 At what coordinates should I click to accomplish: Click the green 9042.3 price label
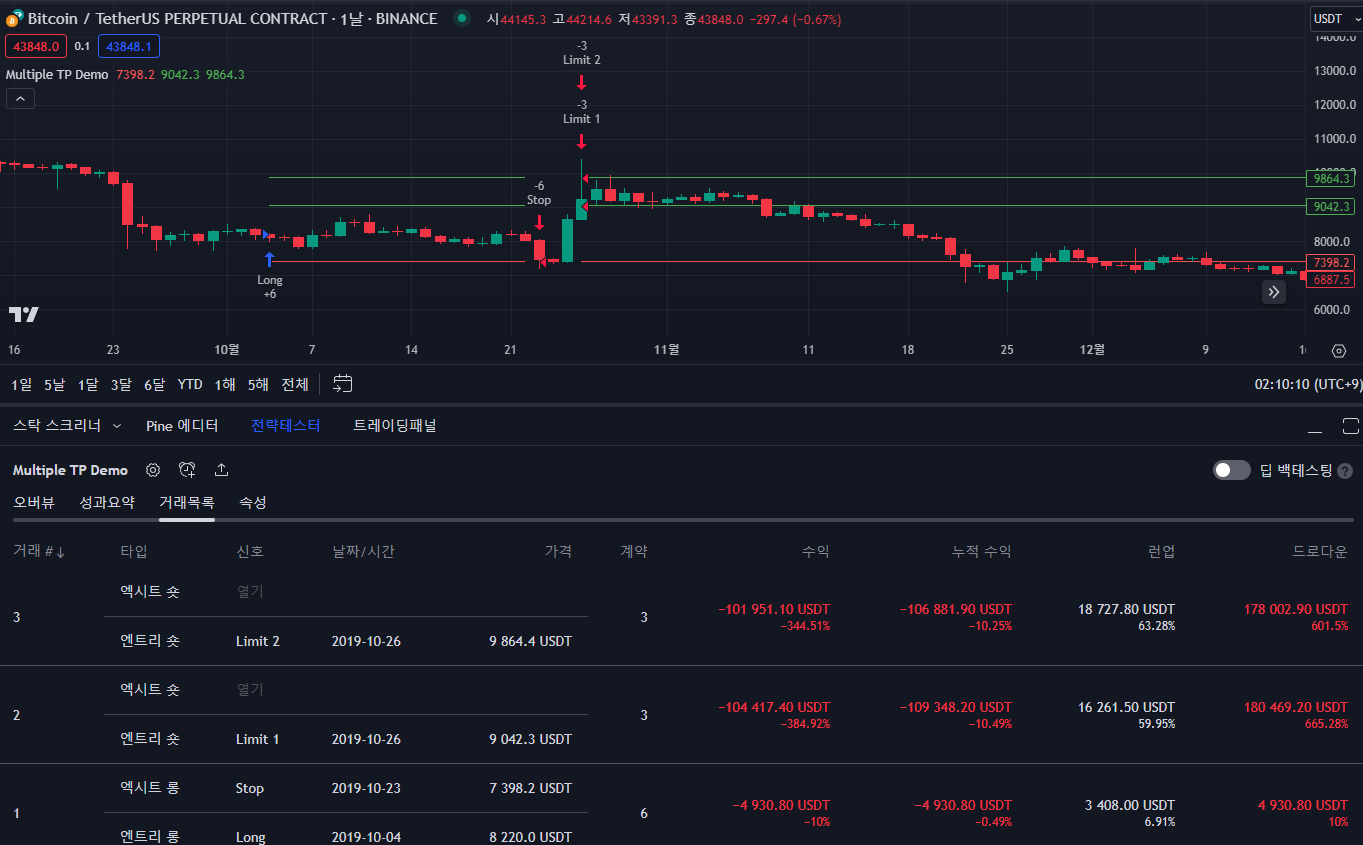[x=1330, y=207]
